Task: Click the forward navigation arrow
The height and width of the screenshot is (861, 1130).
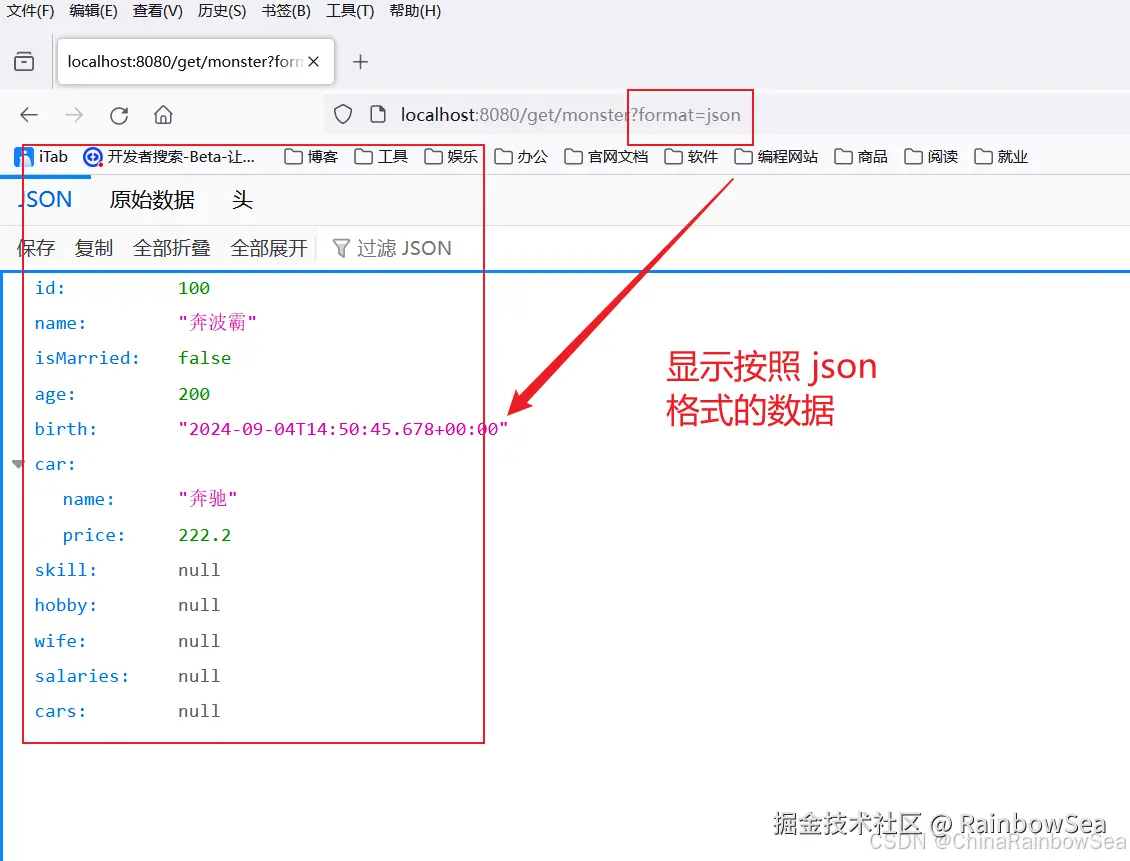Action: pyautogui.click(x=74, y=115)
